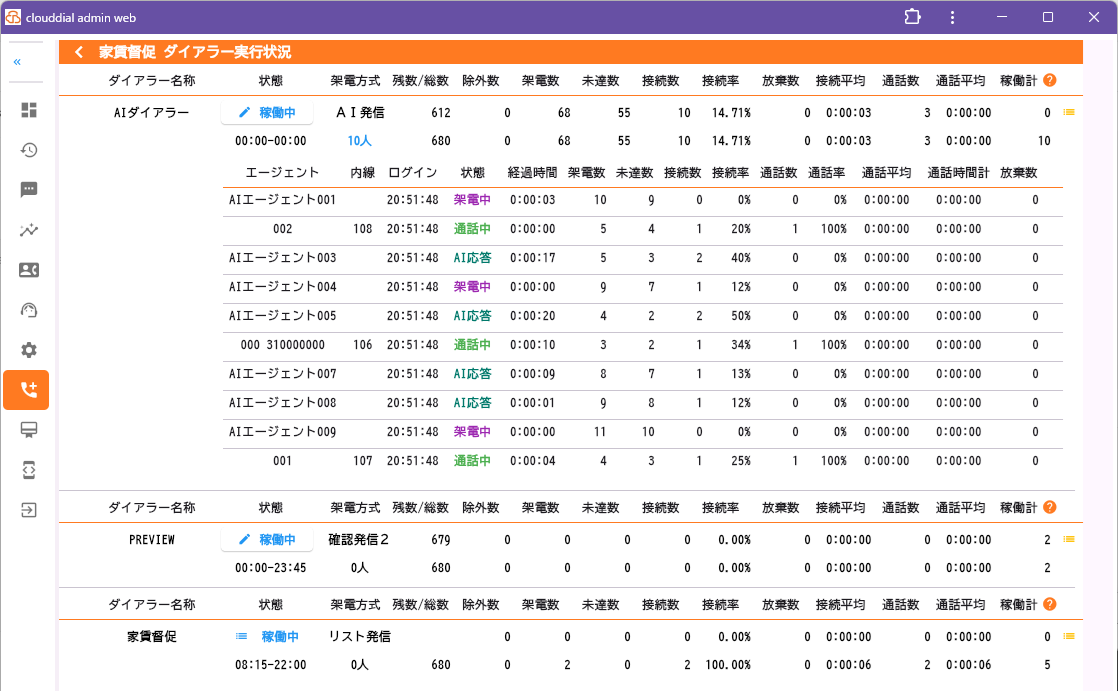Open the headset agent icon in sidebar
The image size is (1118, 691).
tap(29, 310)
